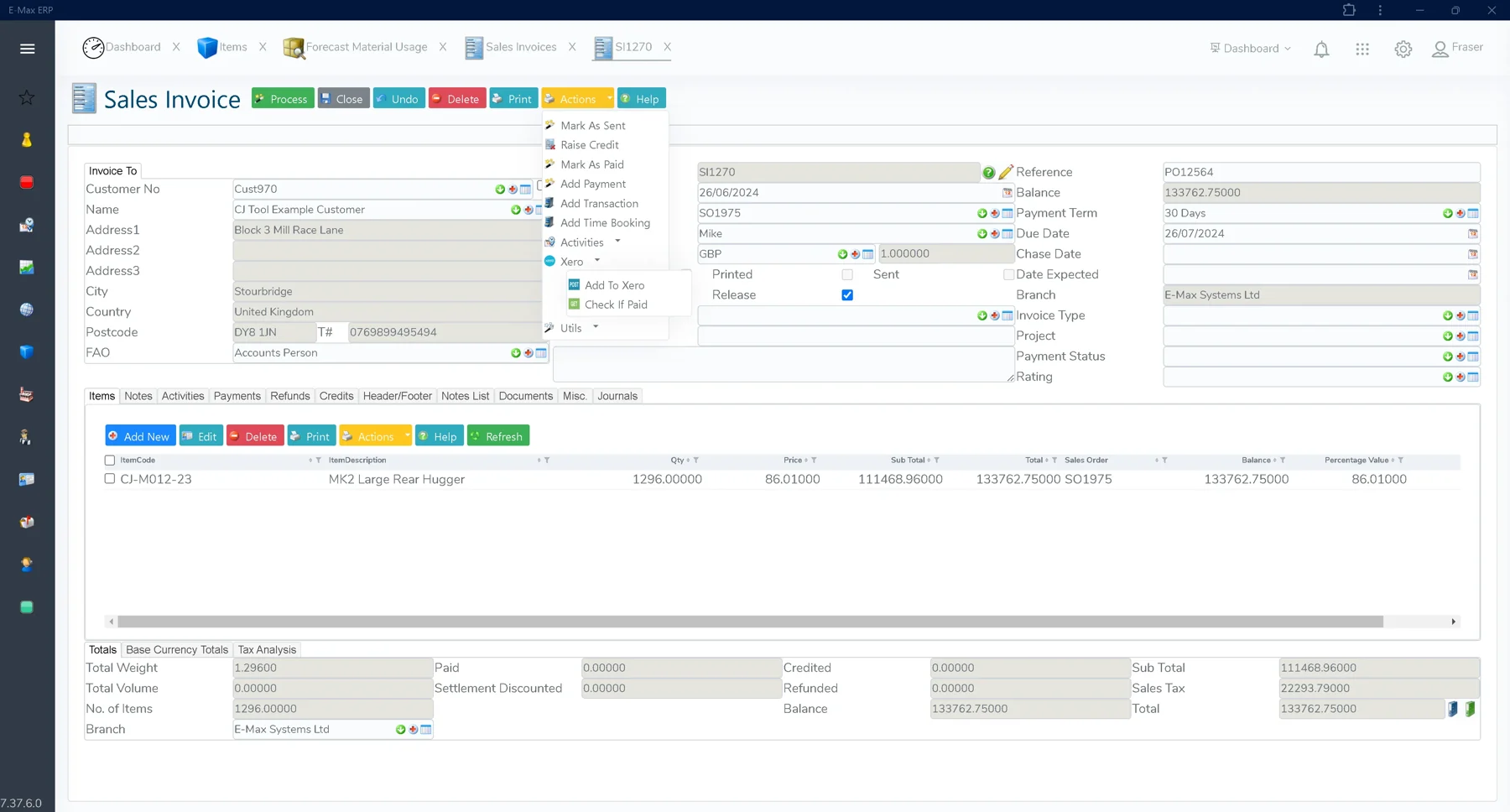Click the green help icon beside SI1270
1510x812 pixels.
point(989,173)
